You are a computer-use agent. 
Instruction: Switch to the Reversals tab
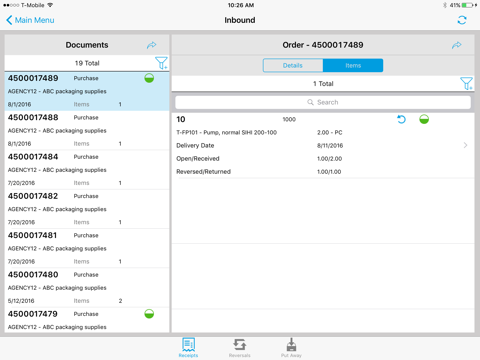pyautogui.click(x=240, y=347)
